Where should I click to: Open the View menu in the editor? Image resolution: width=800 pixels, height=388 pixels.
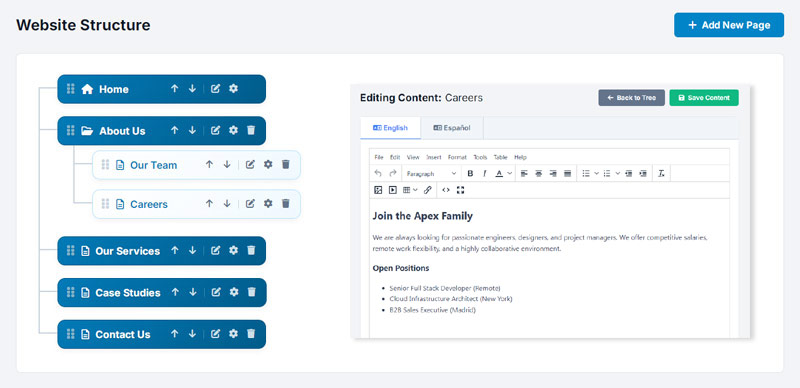click(413, 157)
